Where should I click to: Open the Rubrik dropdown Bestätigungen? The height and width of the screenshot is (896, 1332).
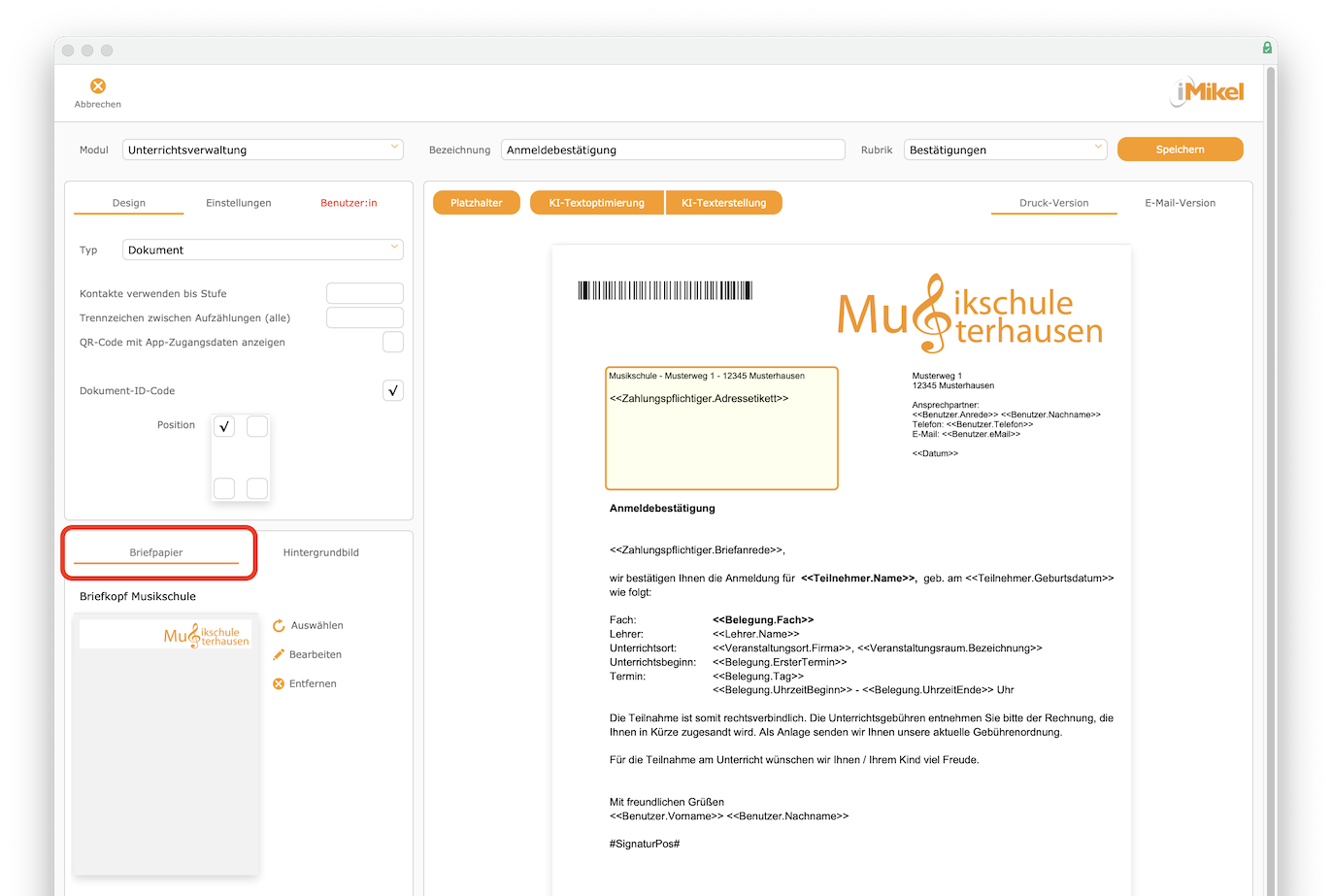pos(1006,149)
